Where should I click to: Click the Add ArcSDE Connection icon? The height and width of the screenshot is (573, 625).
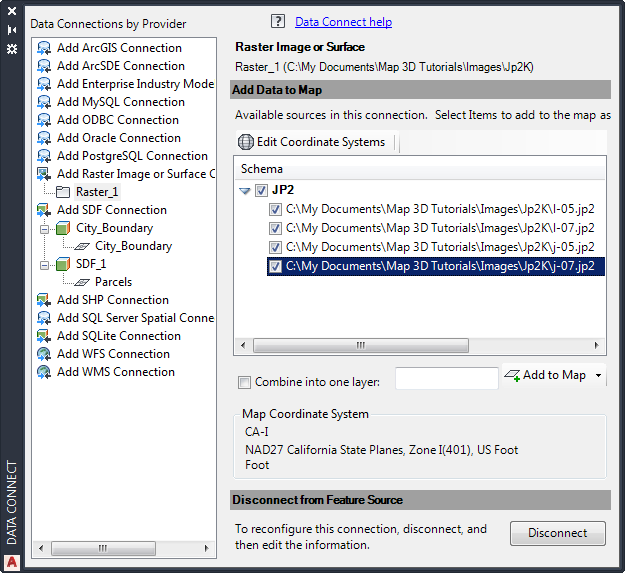click(44, 66)
